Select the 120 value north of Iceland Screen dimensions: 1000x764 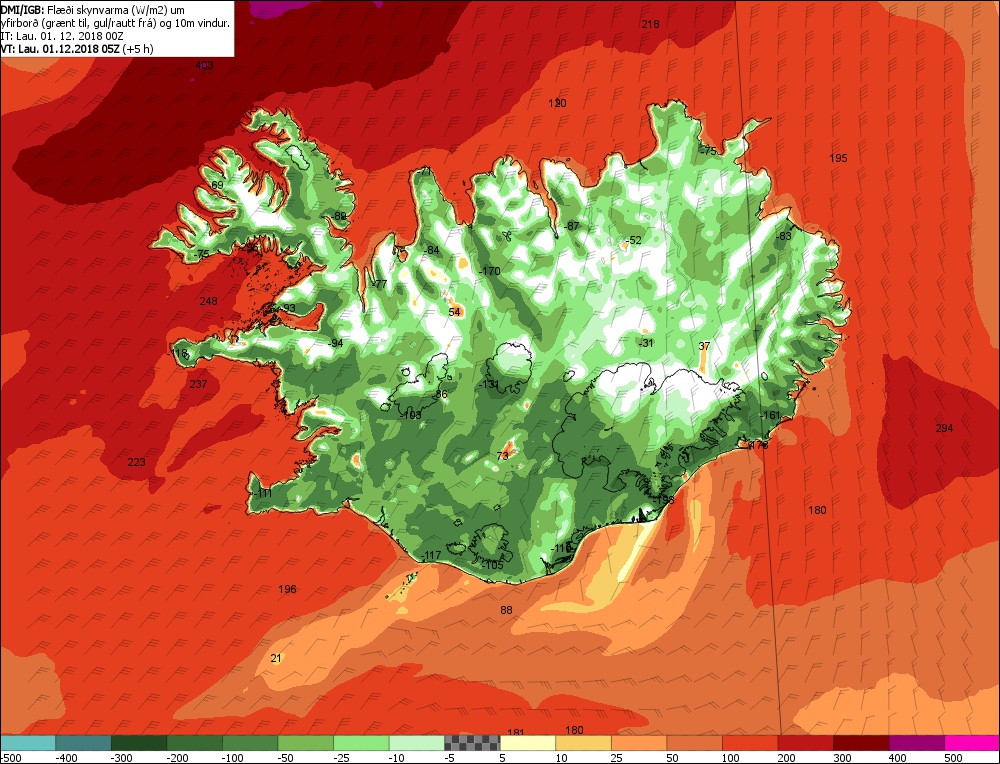click(557, 103)
